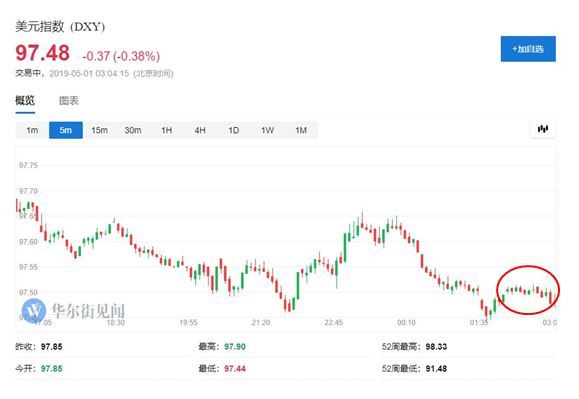This screenshot has width=579, height=399.
Task: Select the 1M timeframe
Action: coord(301,130)
